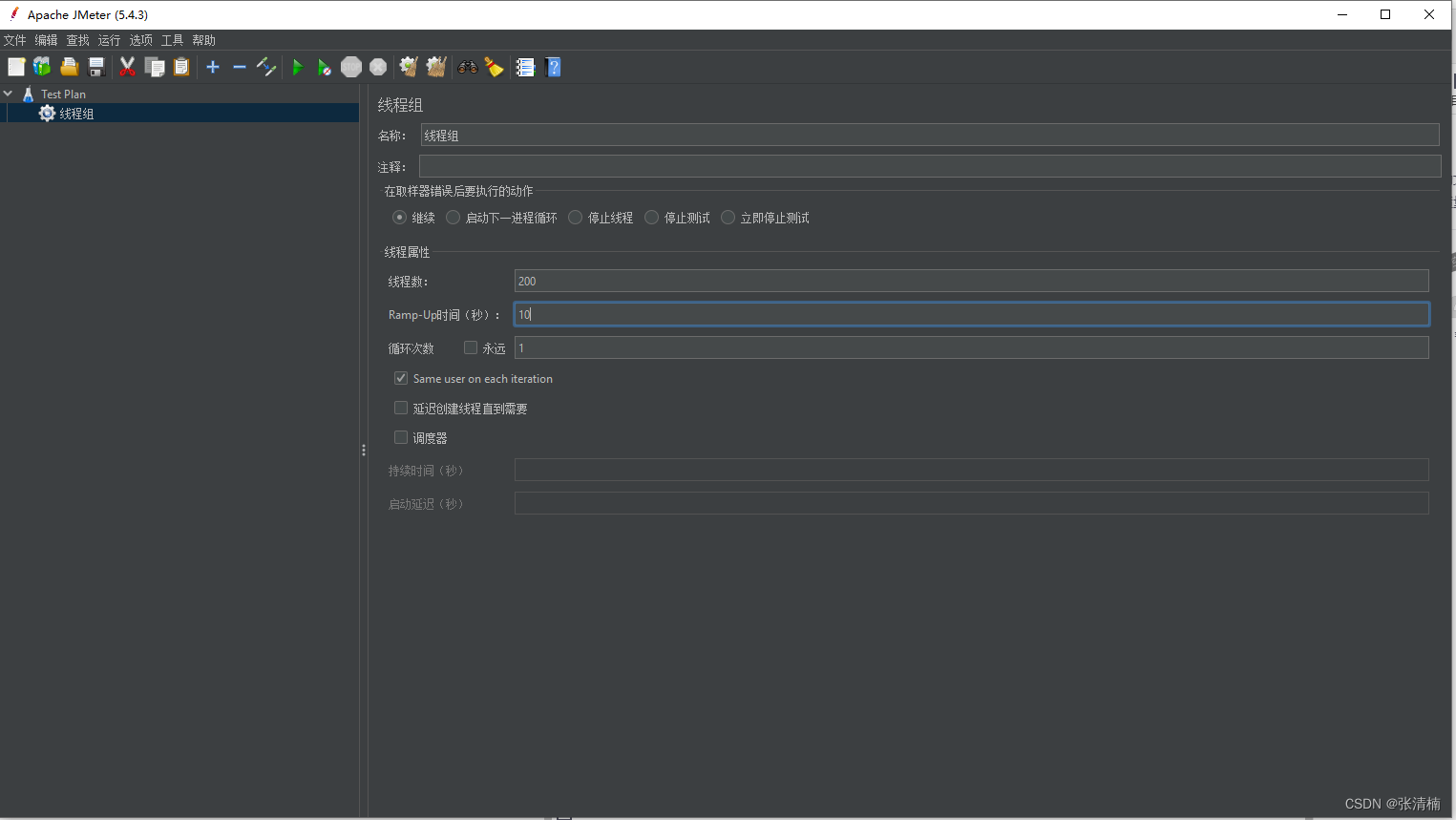Open the 工具 menu
The image size is (1456, 820).
click(x=172, y=40)
